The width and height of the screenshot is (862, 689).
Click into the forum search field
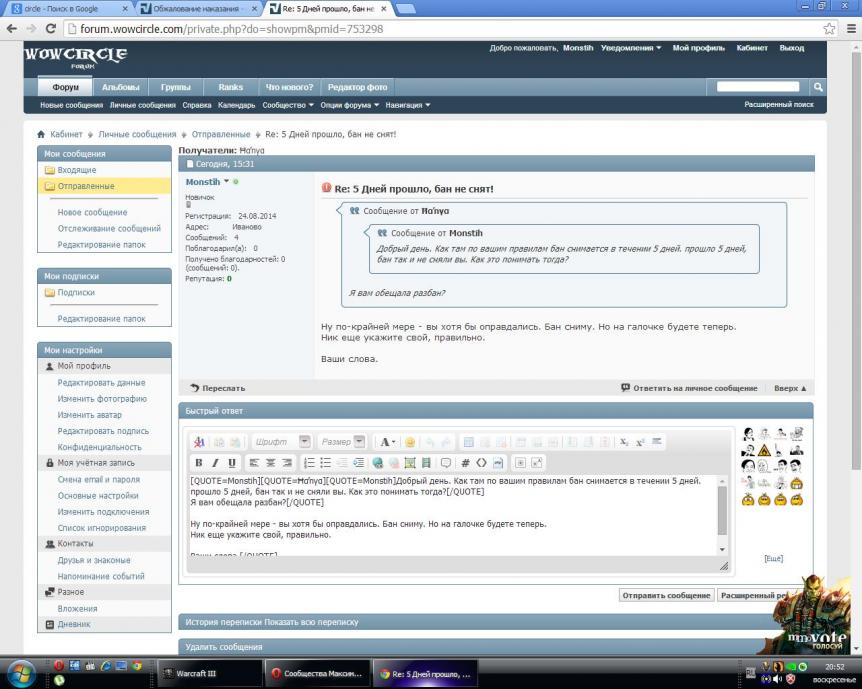coord(758,87)
